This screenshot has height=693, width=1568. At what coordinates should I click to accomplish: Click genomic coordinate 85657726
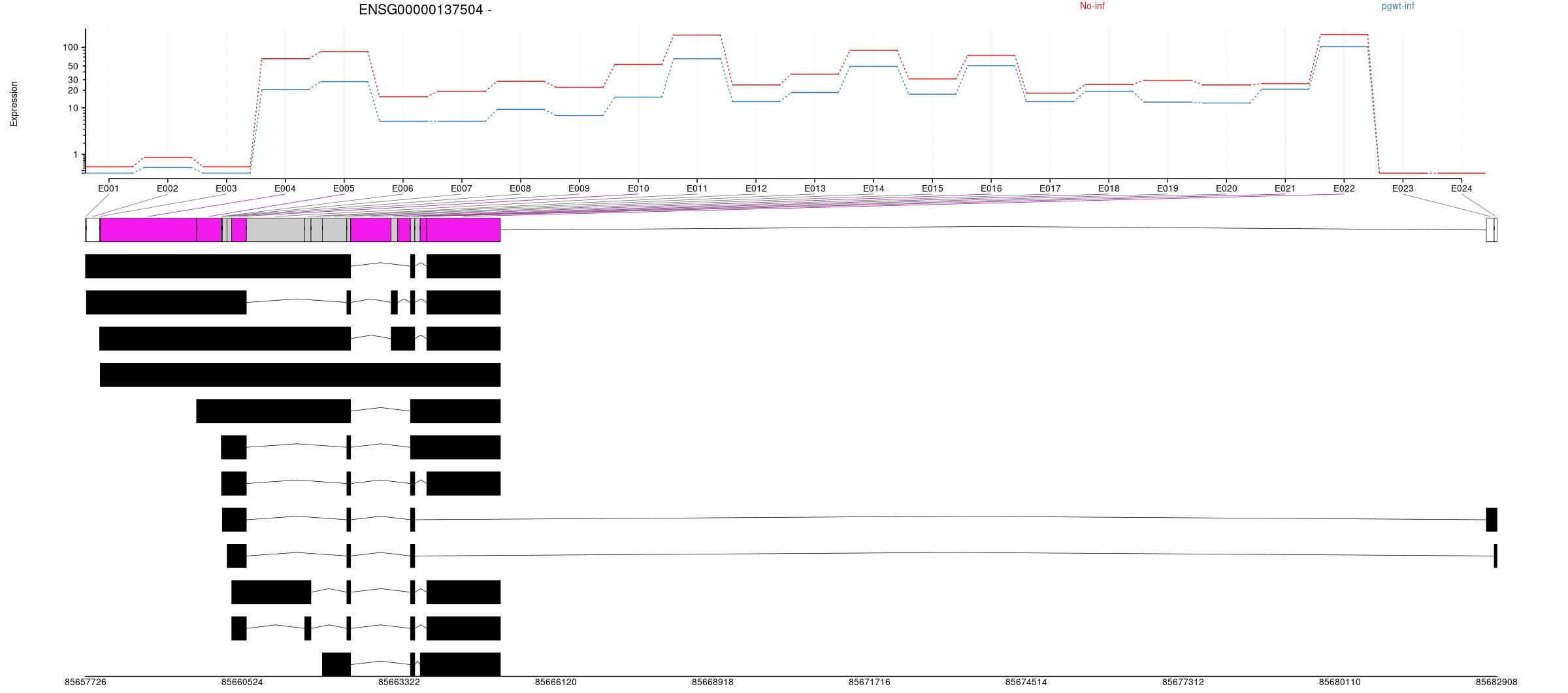pos(85,682)
